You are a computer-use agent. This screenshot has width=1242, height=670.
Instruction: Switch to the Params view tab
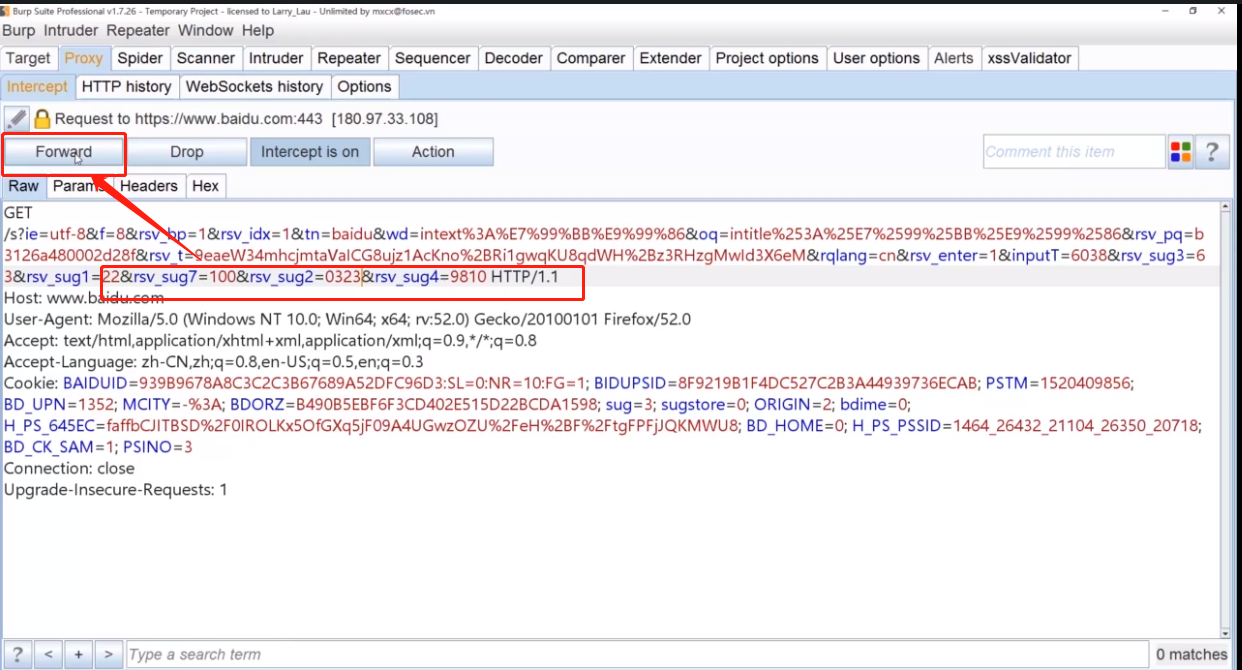pos(79,186)
